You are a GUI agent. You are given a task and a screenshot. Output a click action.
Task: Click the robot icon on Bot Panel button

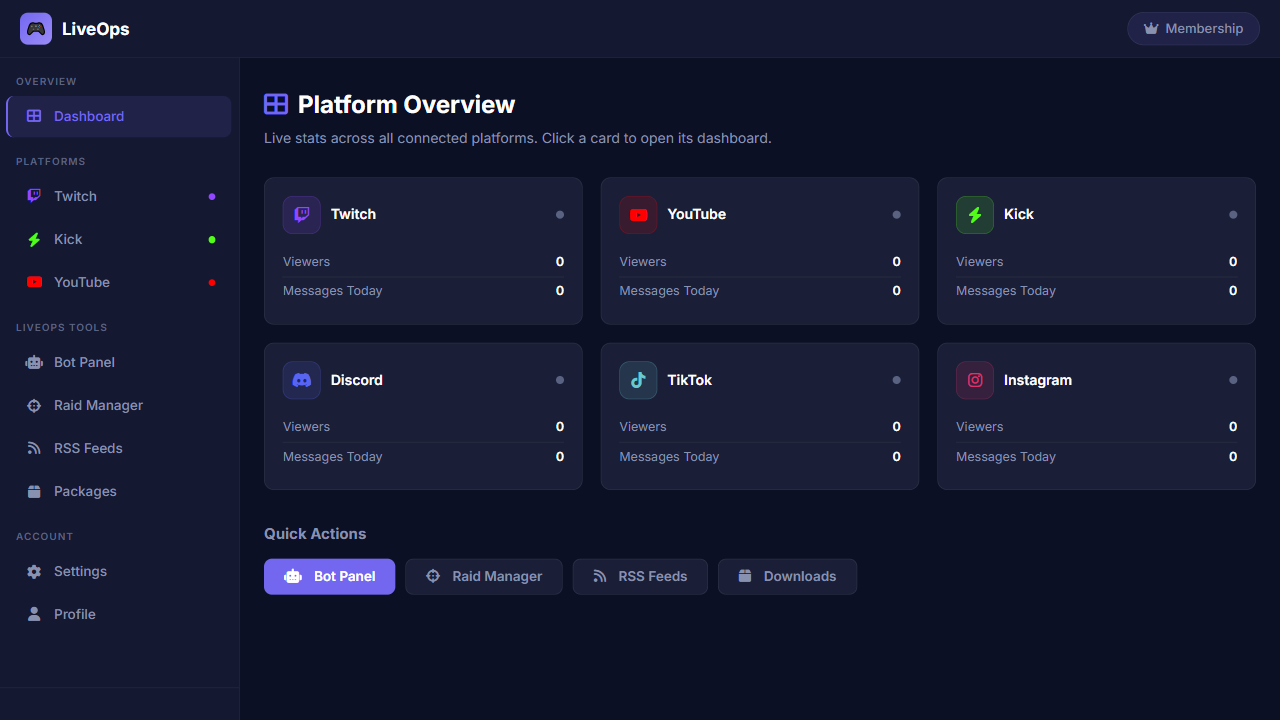click(293, 576)
